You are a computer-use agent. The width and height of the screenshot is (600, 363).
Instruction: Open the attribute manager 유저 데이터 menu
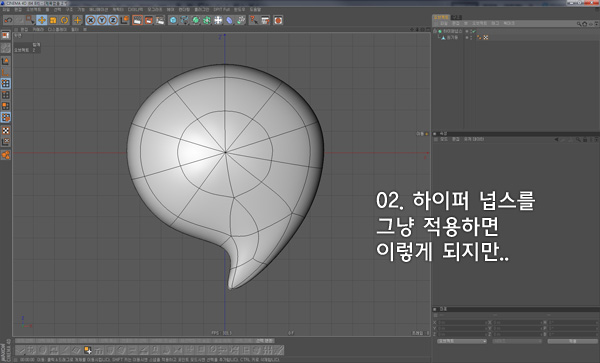click(x=474, y=140)
